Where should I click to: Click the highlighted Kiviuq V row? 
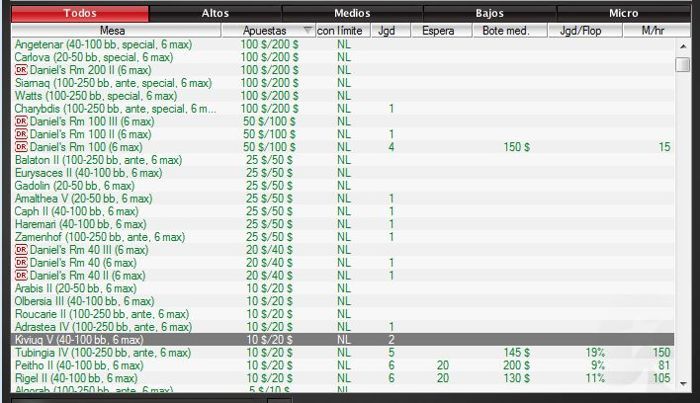tap(343, 340)
